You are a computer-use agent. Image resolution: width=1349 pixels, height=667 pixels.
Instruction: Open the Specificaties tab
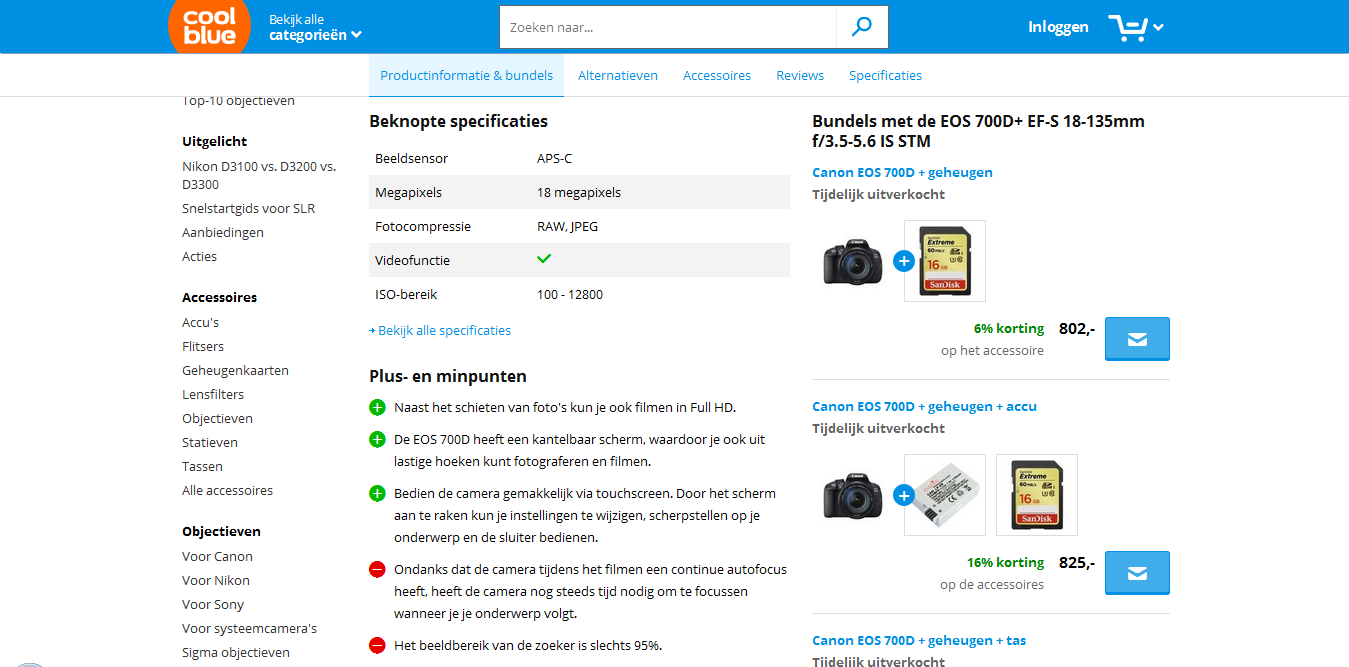tap(885, 76)
